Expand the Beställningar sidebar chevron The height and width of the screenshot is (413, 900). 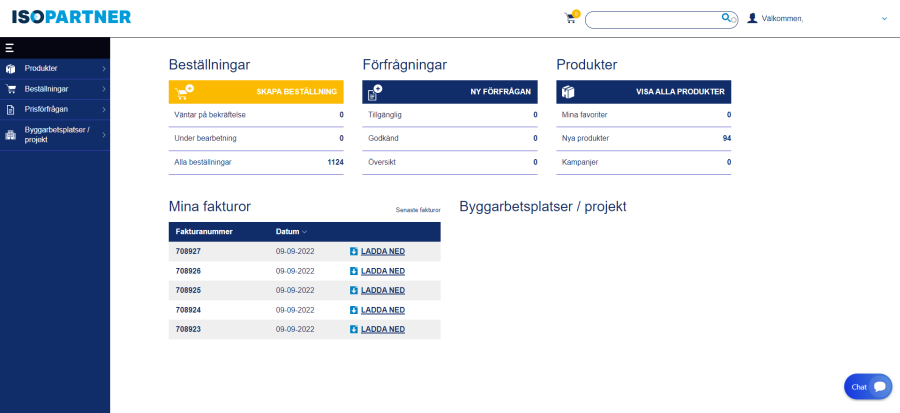(103, 89)
